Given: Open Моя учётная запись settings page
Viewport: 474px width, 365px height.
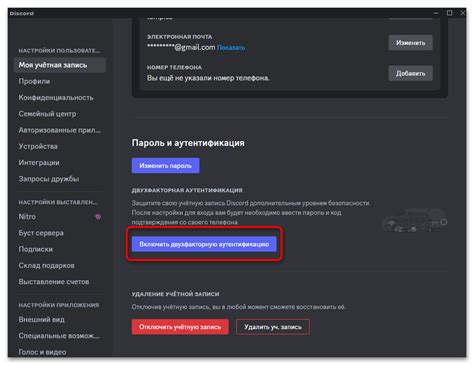Looking at the screenshot, I should pos(60,65).
